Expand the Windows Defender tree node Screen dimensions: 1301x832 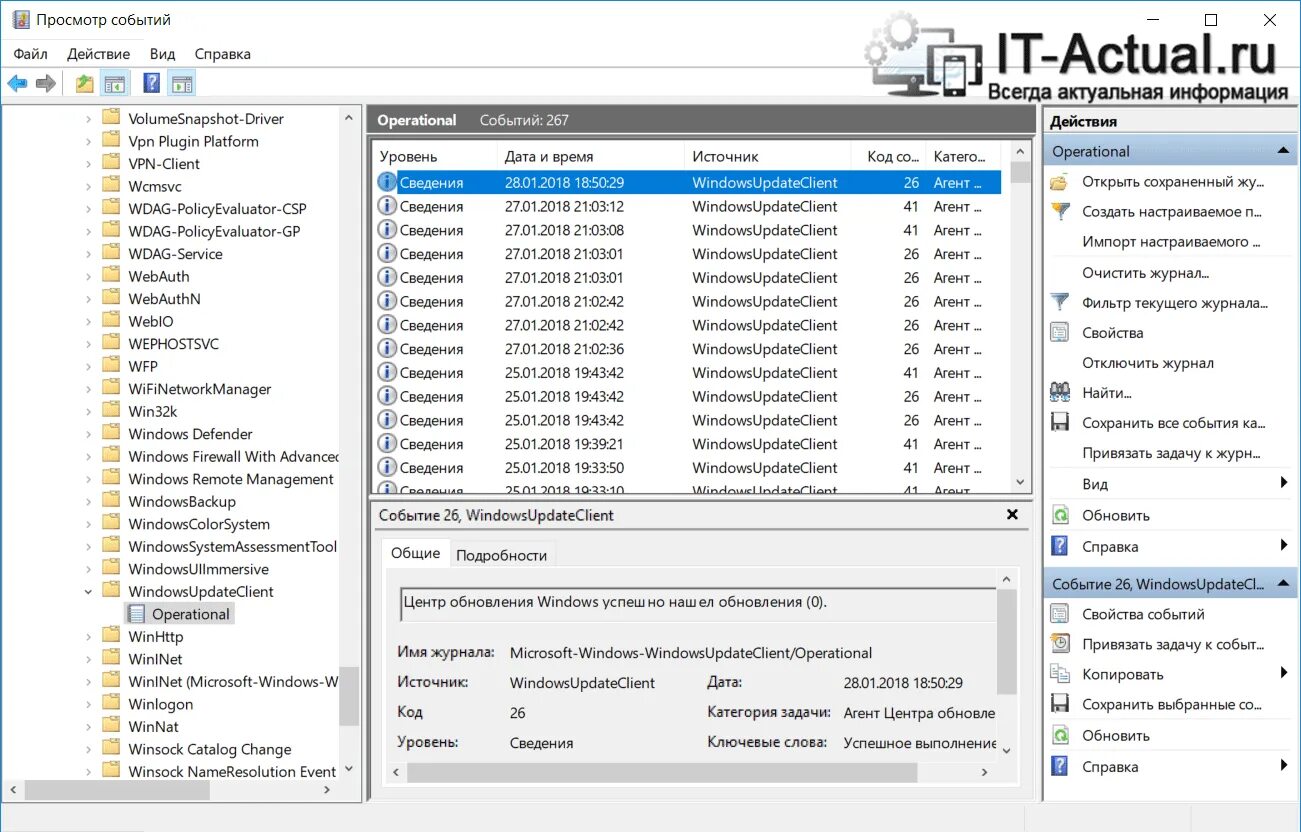89,434
